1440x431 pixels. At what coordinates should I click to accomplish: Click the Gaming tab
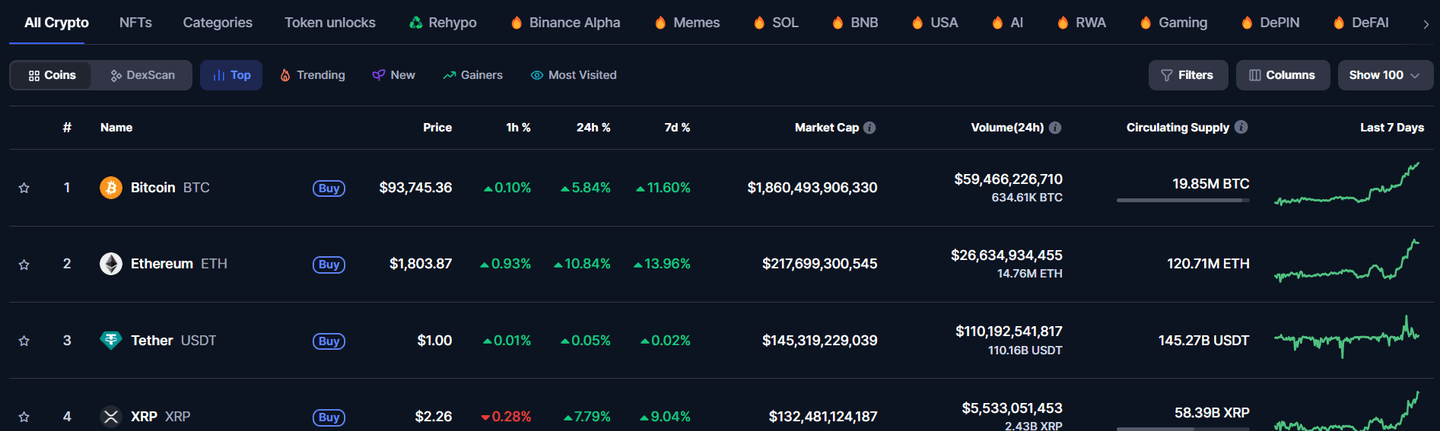click(1173, 22)
